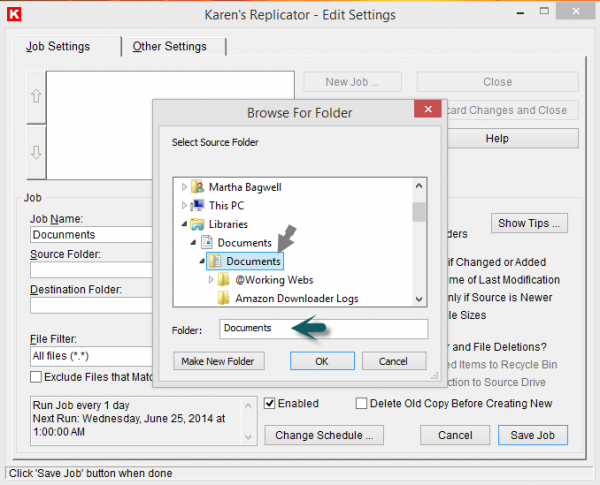This screenshot has width=600, height=485.
Task: Click the @Working Webs folder icon
Action: pyautogui.click(x=223, y=280)
